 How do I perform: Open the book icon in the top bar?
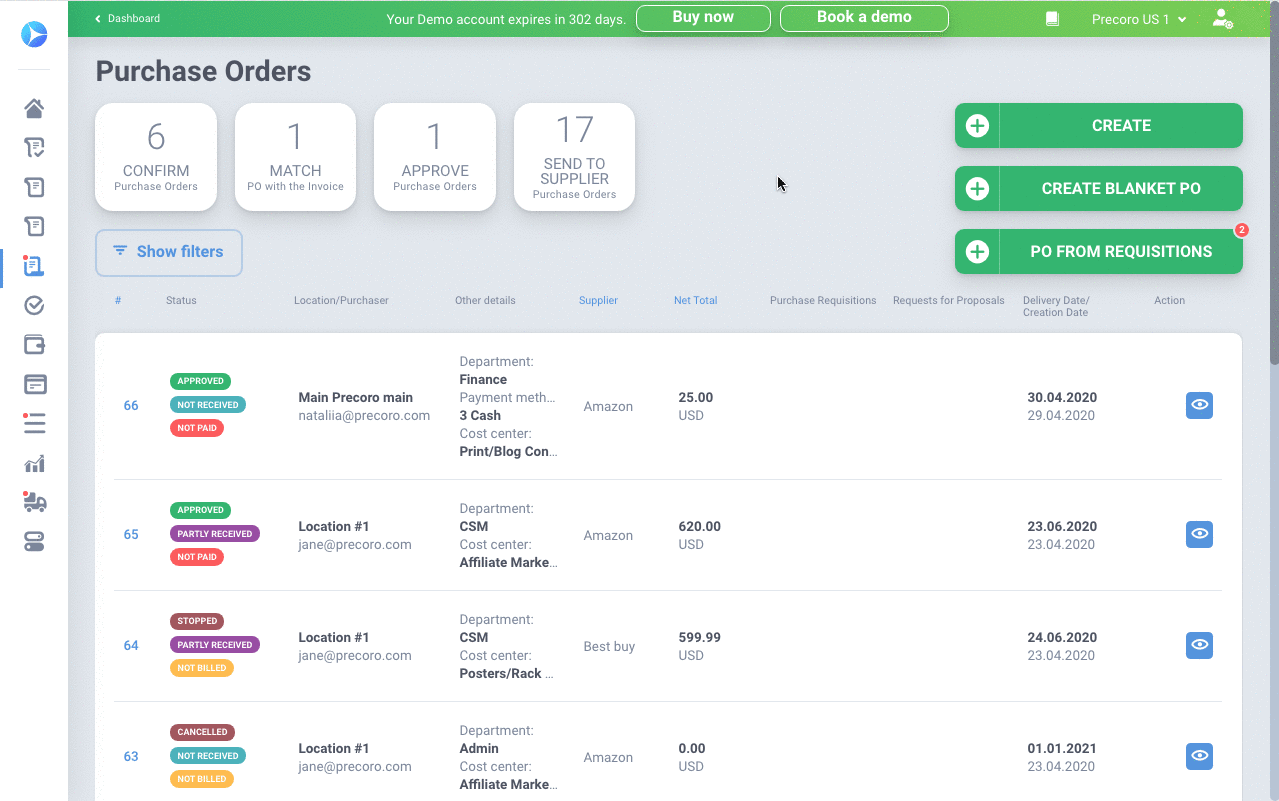(x=1052, y=19)
